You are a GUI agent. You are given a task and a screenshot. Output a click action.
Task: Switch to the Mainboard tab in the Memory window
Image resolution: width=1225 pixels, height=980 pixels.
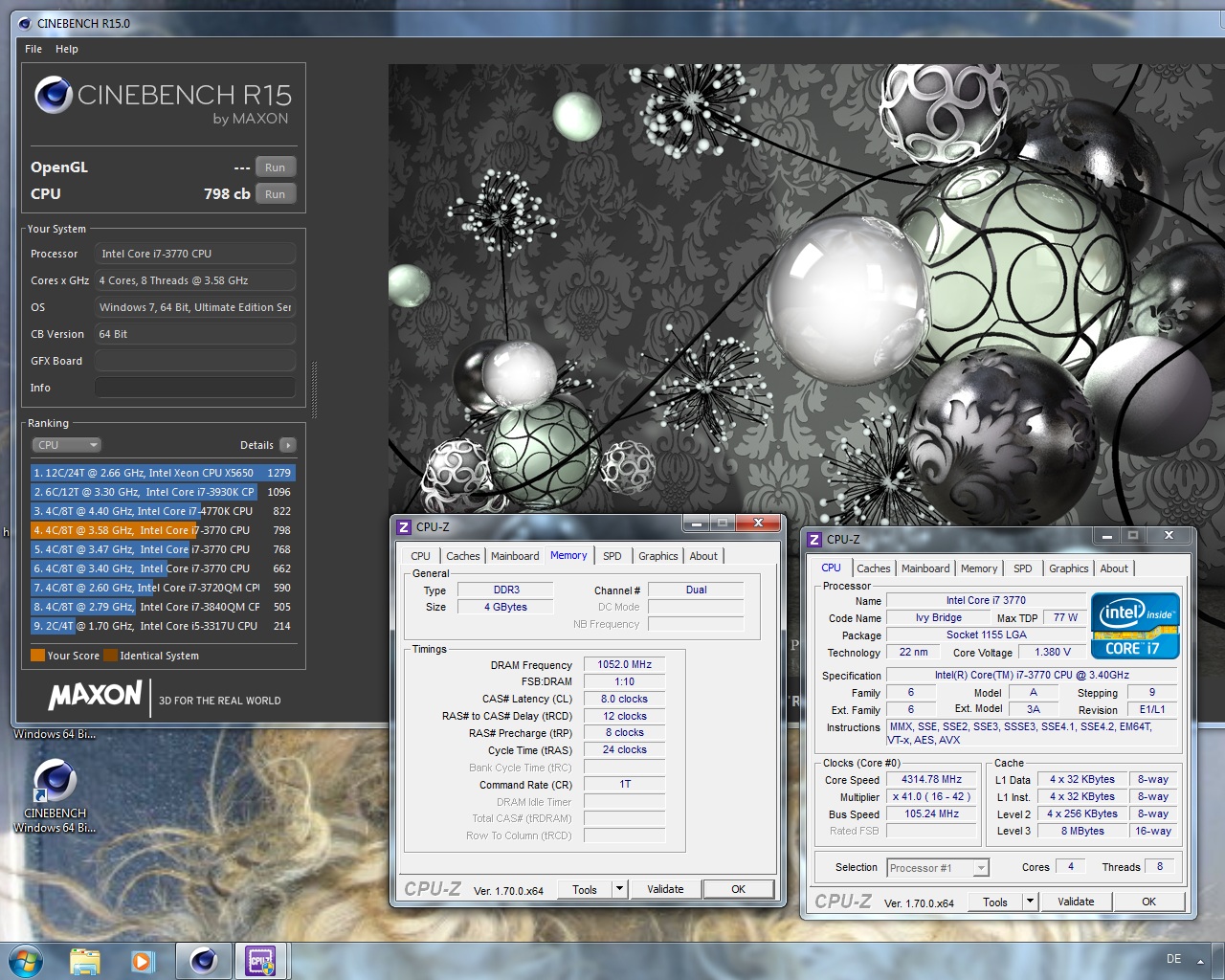coord(515,556)
